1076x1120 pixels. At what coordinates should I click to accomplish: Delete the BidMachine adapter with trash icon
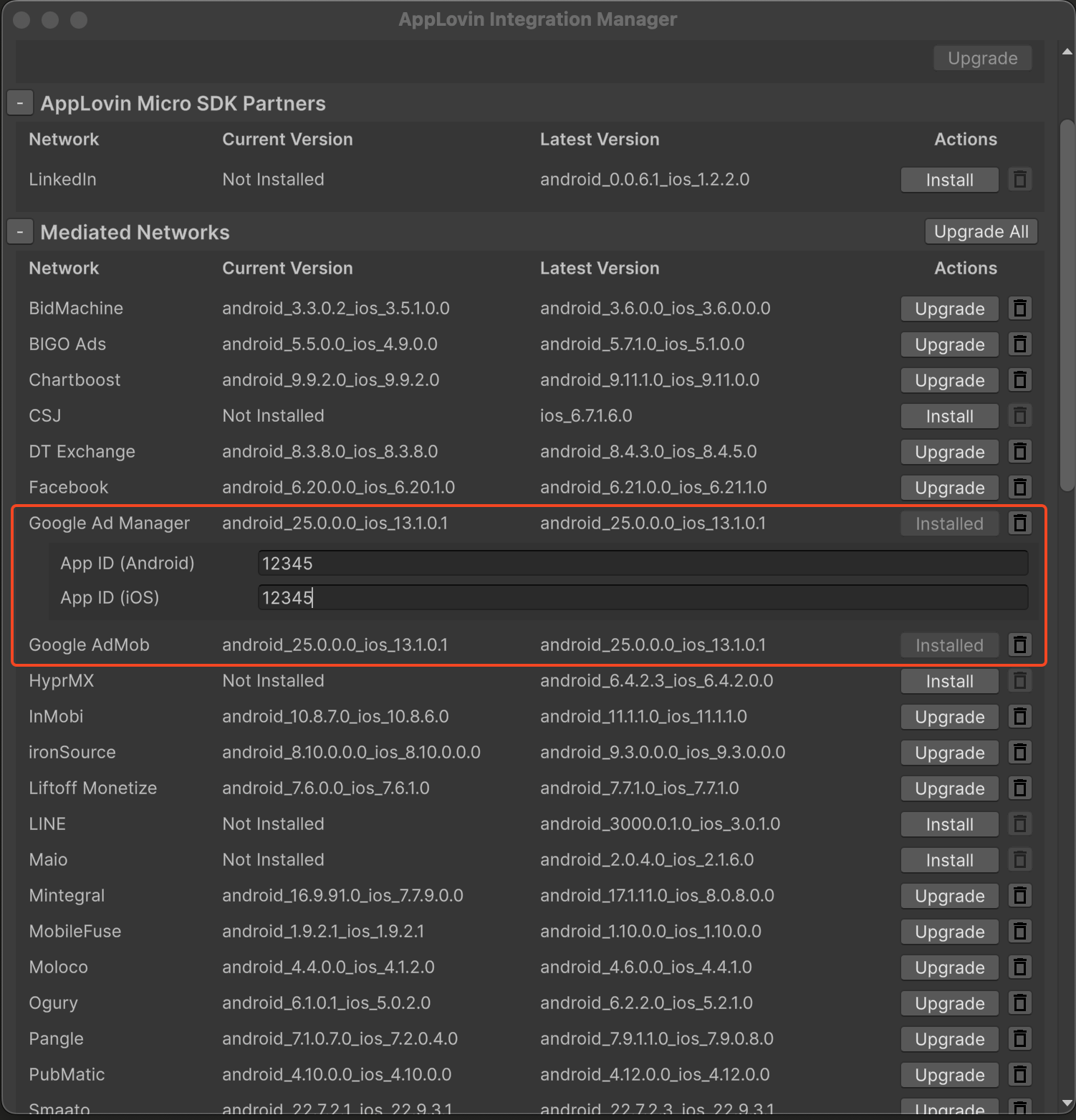(1019, 309)
